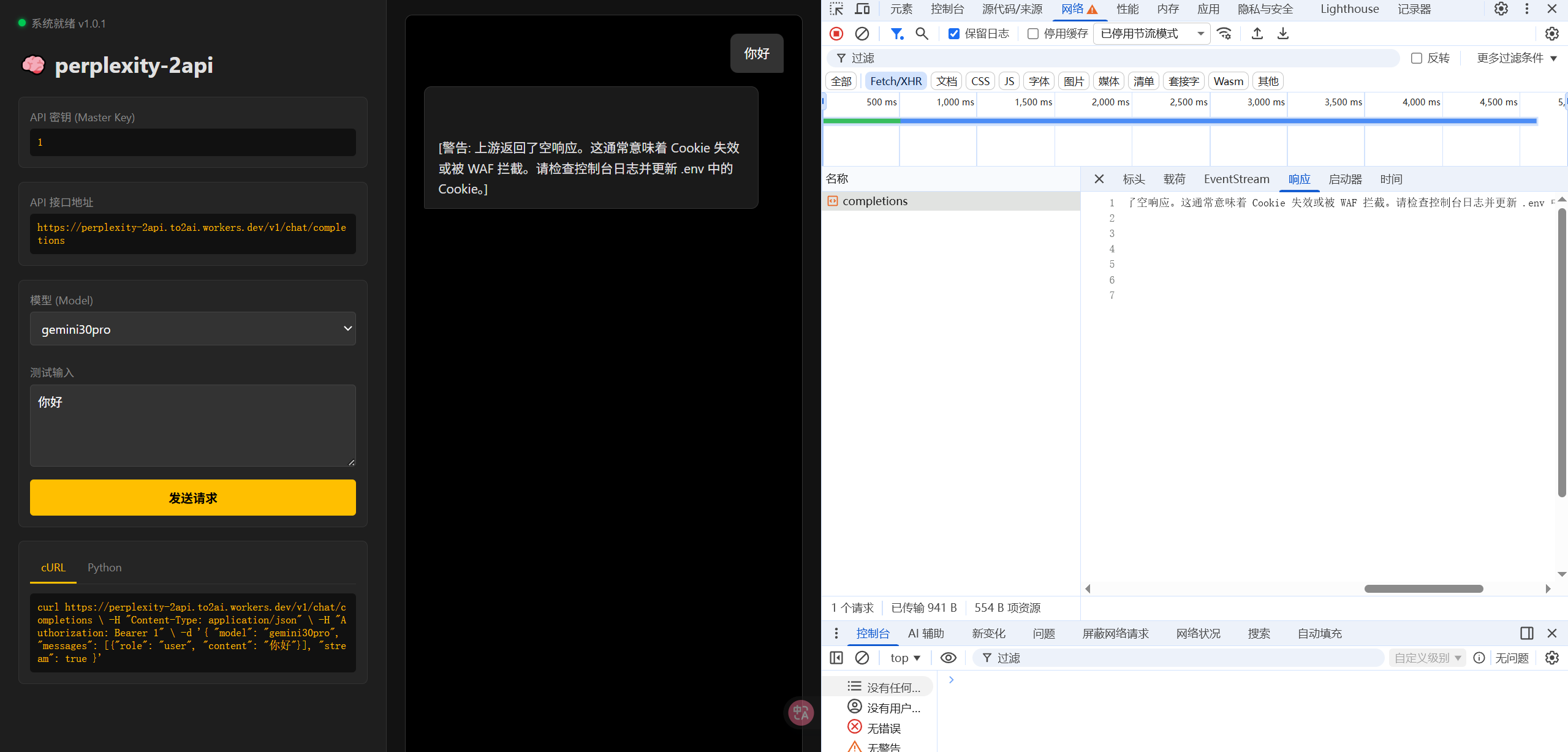Create live expression via eye icon
This screenshot has height=752, width=1568.
(948, 658)
